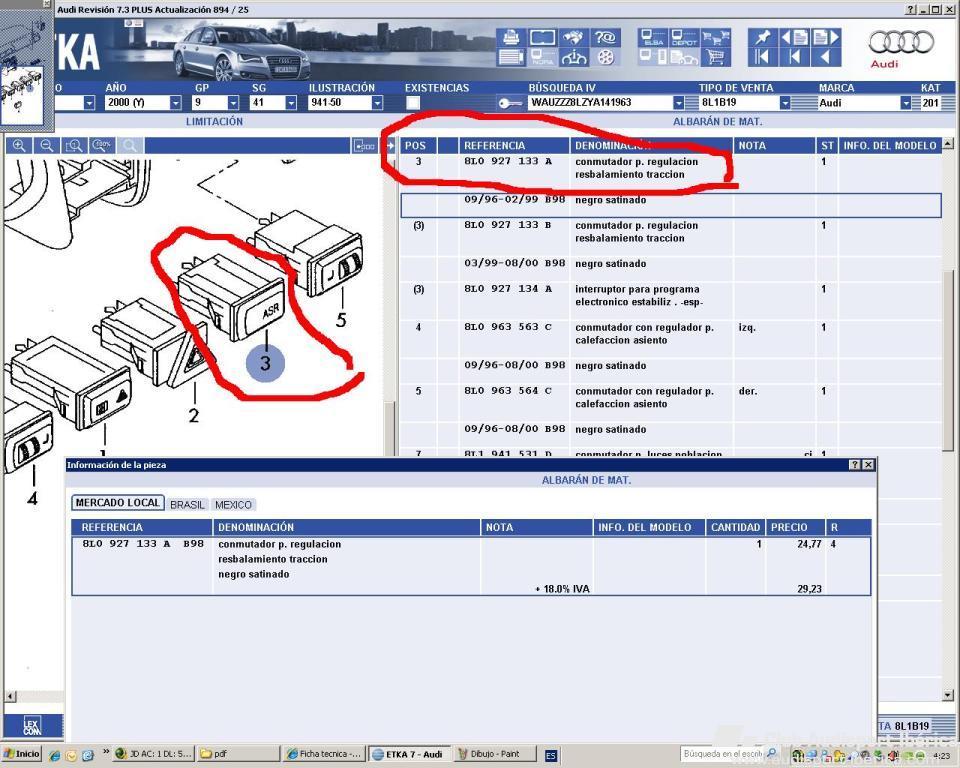The width and height of the screenshot is (960, 768).
Task: Click the zoom area magnifier icon
Action: [x=74, y=146]
